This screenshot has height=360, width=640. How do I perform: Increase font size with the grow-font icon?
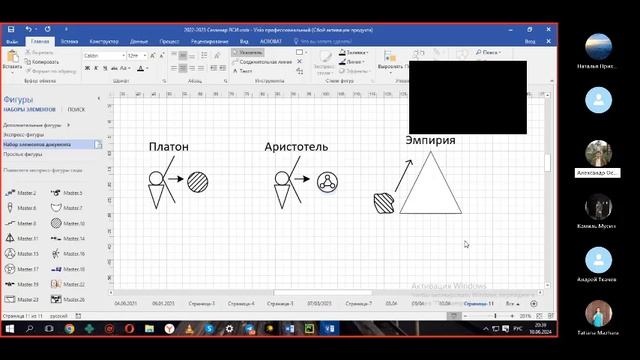pyautogui.click(x=153, y=56)
